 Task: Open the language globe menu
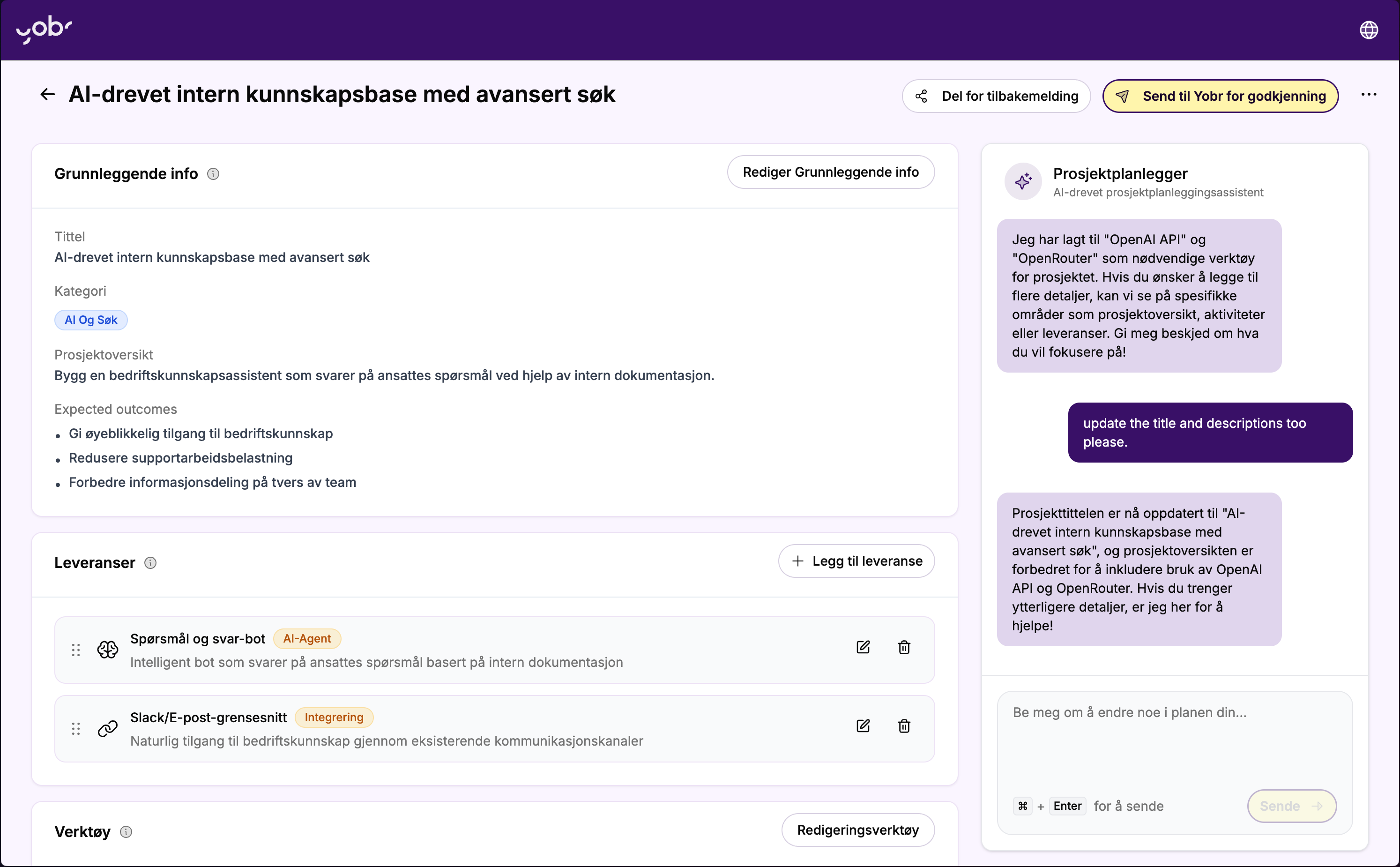(1369, 30)
